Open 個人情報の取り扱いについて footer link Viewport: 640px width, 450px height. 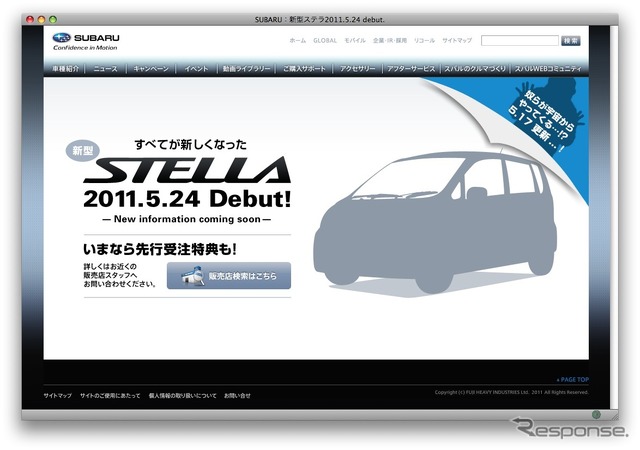point(182,395)
